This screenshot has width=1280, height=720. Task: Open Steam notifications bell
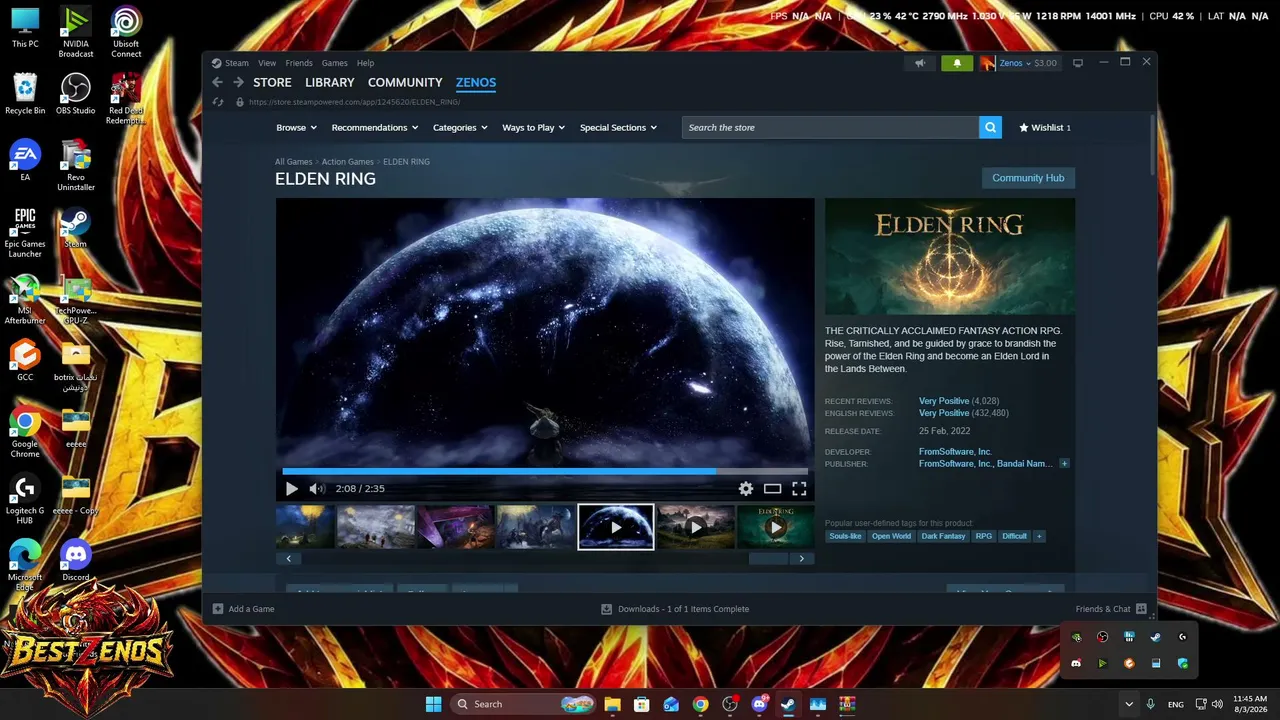957,63
